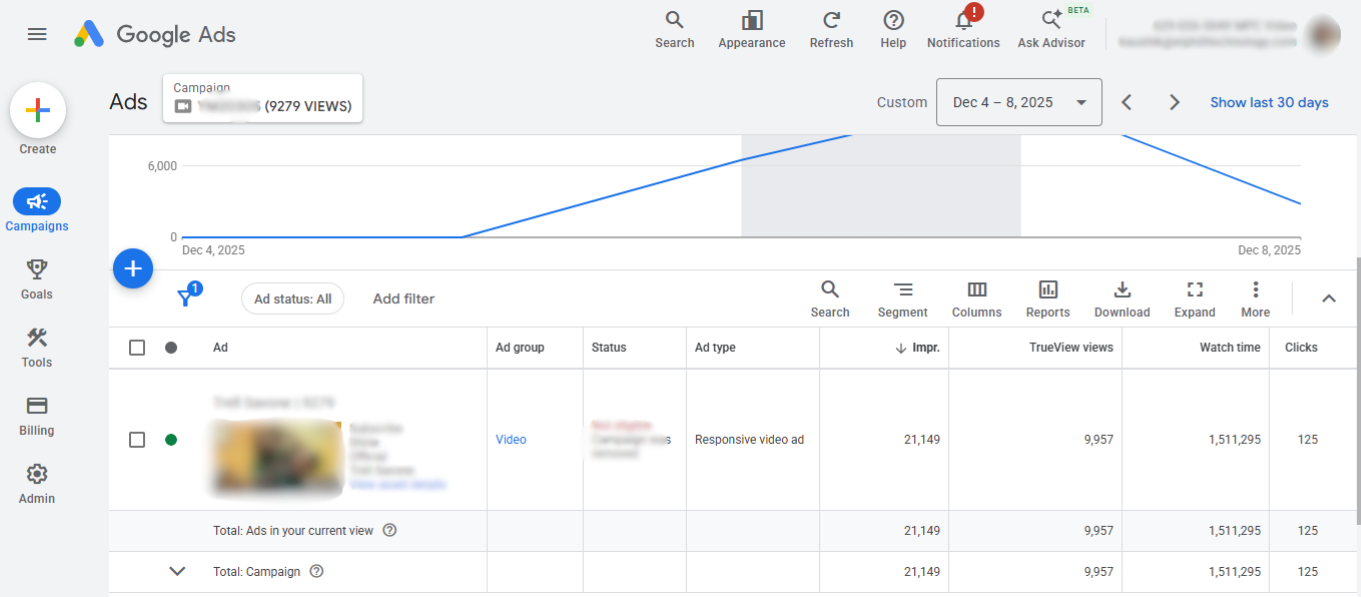Click the Ad status: All filter chip
The height and width of the screenshot is (597, 1361).
coord(293,298)
